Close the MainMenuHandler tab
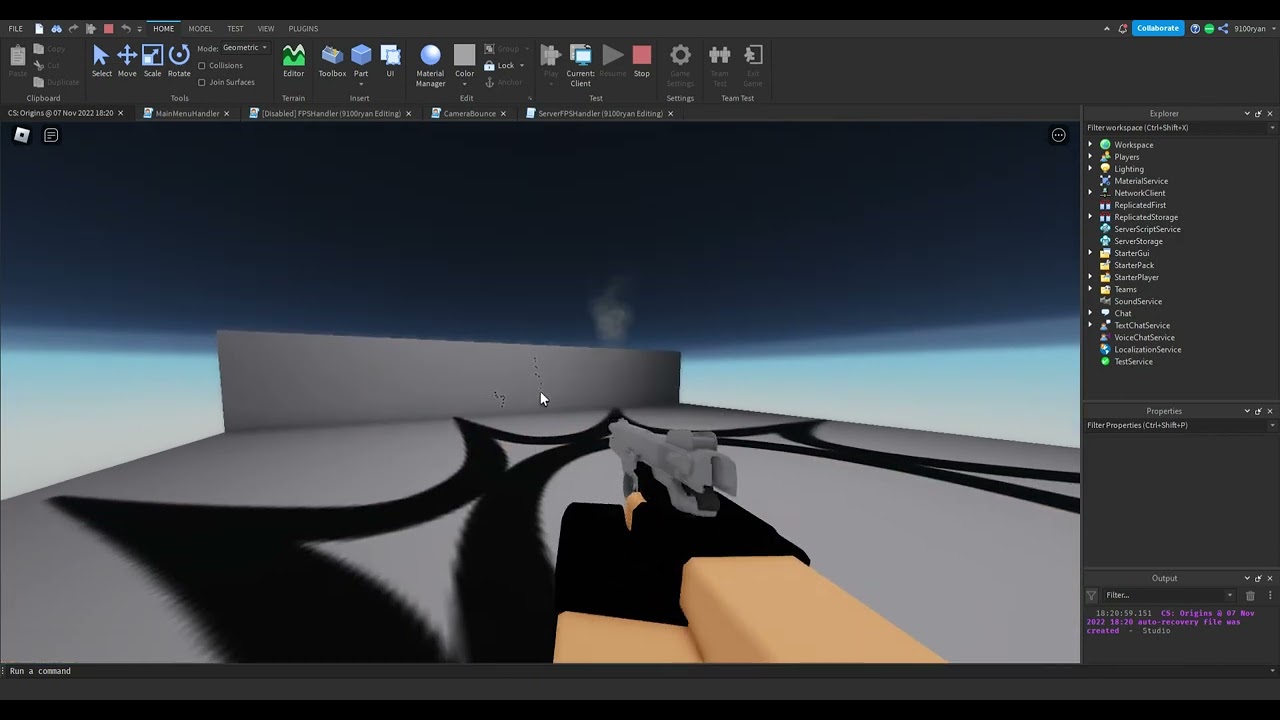This screenshot has width=1280, height=720. [x=226, y=114]
